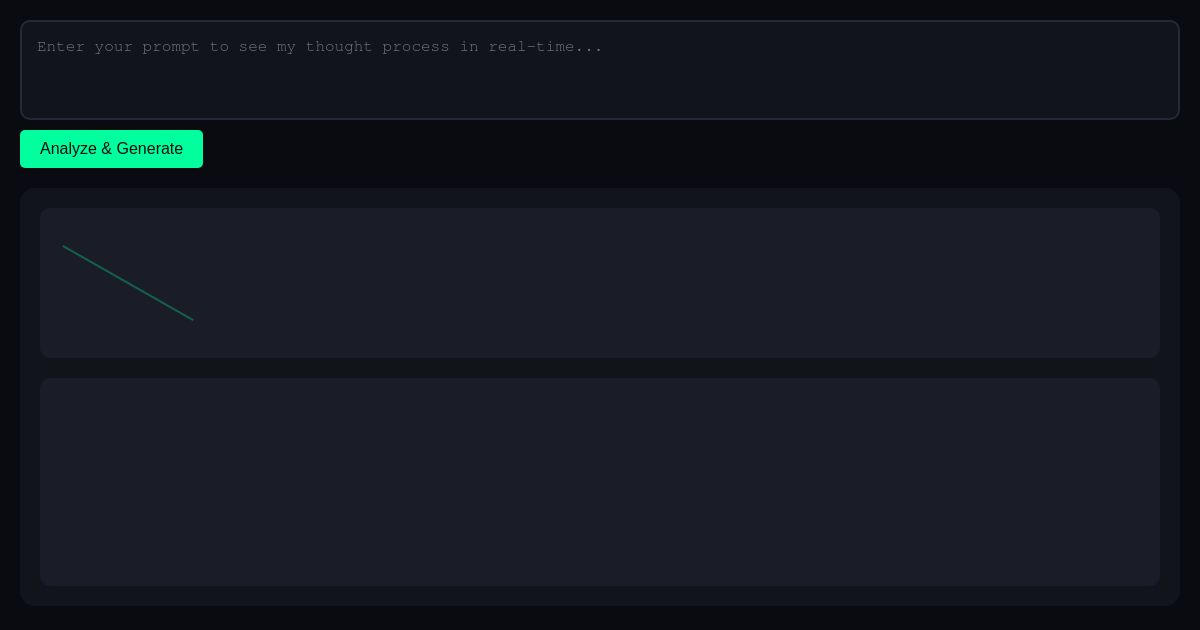This screenshot has height=630, width=1200.
Task: Click the bottom-right end of the green line
Action: point(192,319)
